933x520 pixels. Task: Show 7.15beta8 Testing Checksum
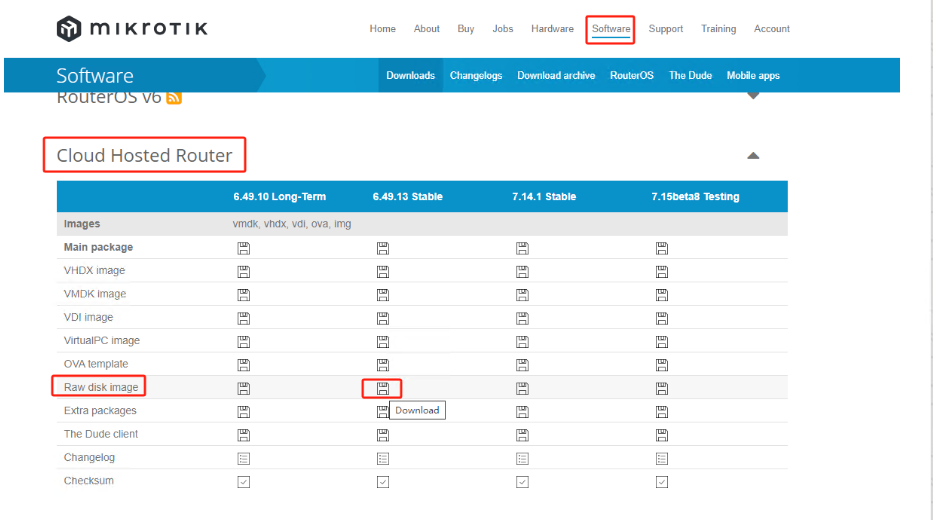tap(662, 482)
